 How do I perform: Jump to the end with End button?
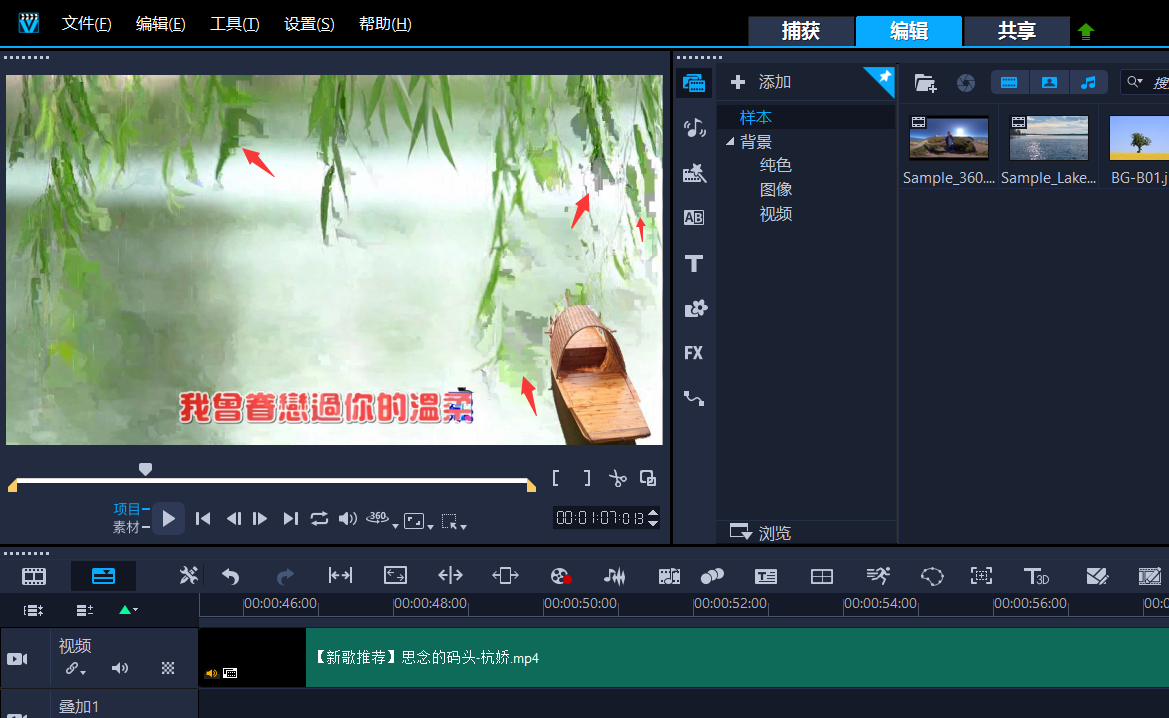(291, 518)
